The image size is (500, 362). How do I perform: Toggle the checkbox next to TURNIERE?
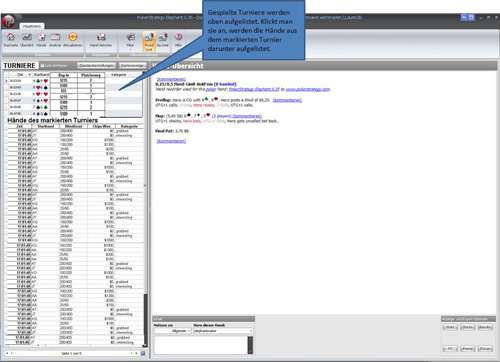(42, 66)
